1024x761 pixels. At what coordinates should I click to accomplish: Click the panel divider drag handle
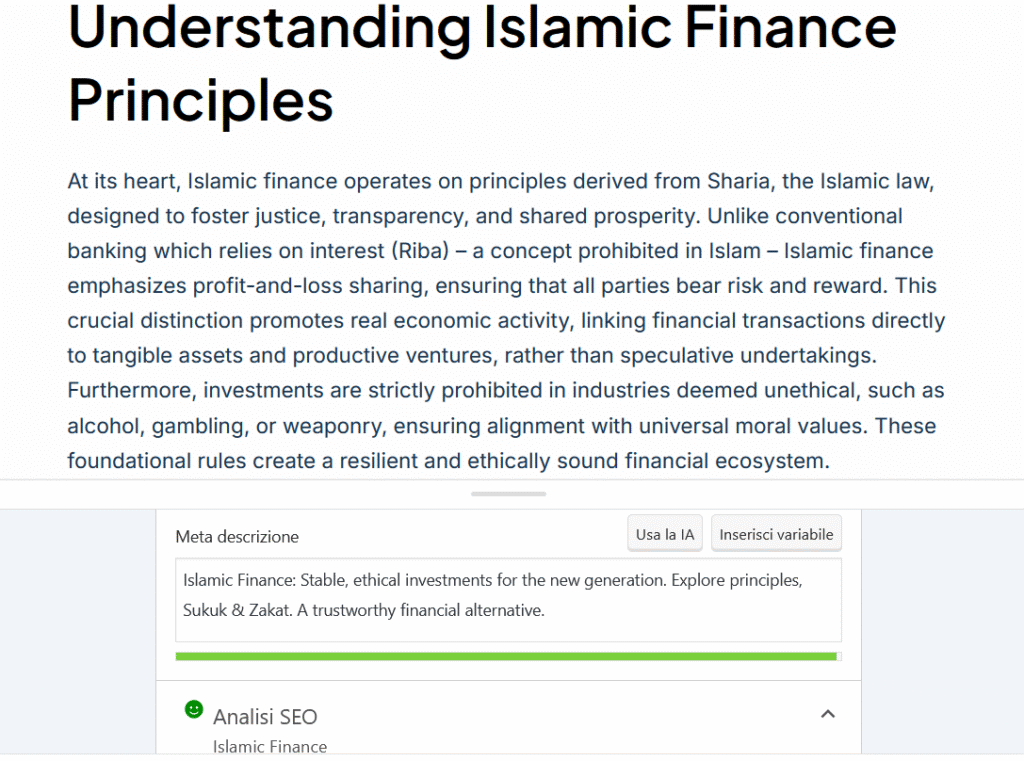[x=508, y=494]
